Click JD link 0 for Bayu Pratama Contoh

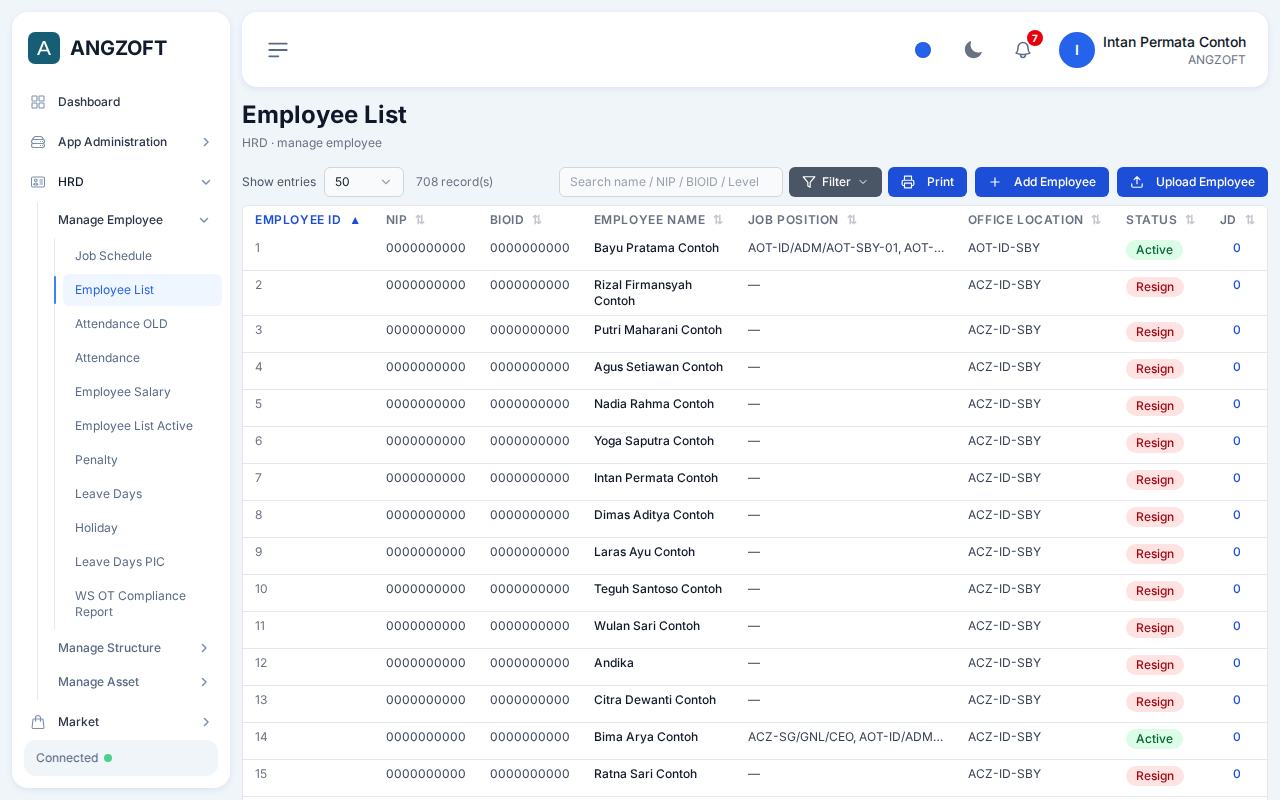(x=1236, y=248)
